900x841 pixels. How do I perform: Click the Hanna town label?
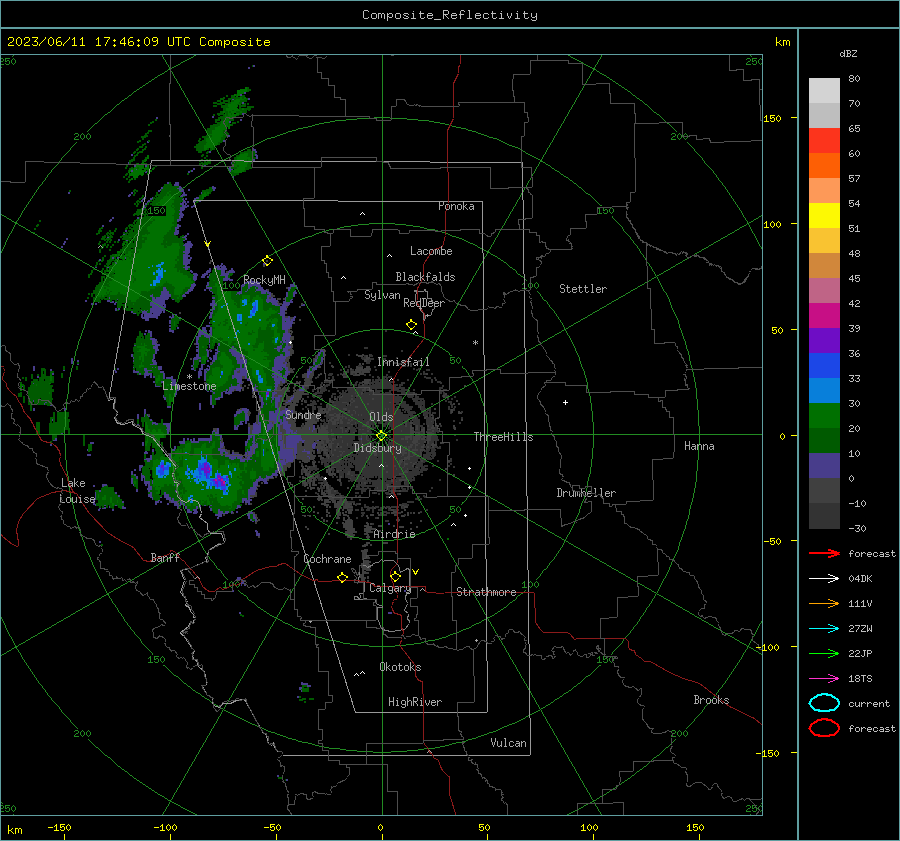point(699,446)
